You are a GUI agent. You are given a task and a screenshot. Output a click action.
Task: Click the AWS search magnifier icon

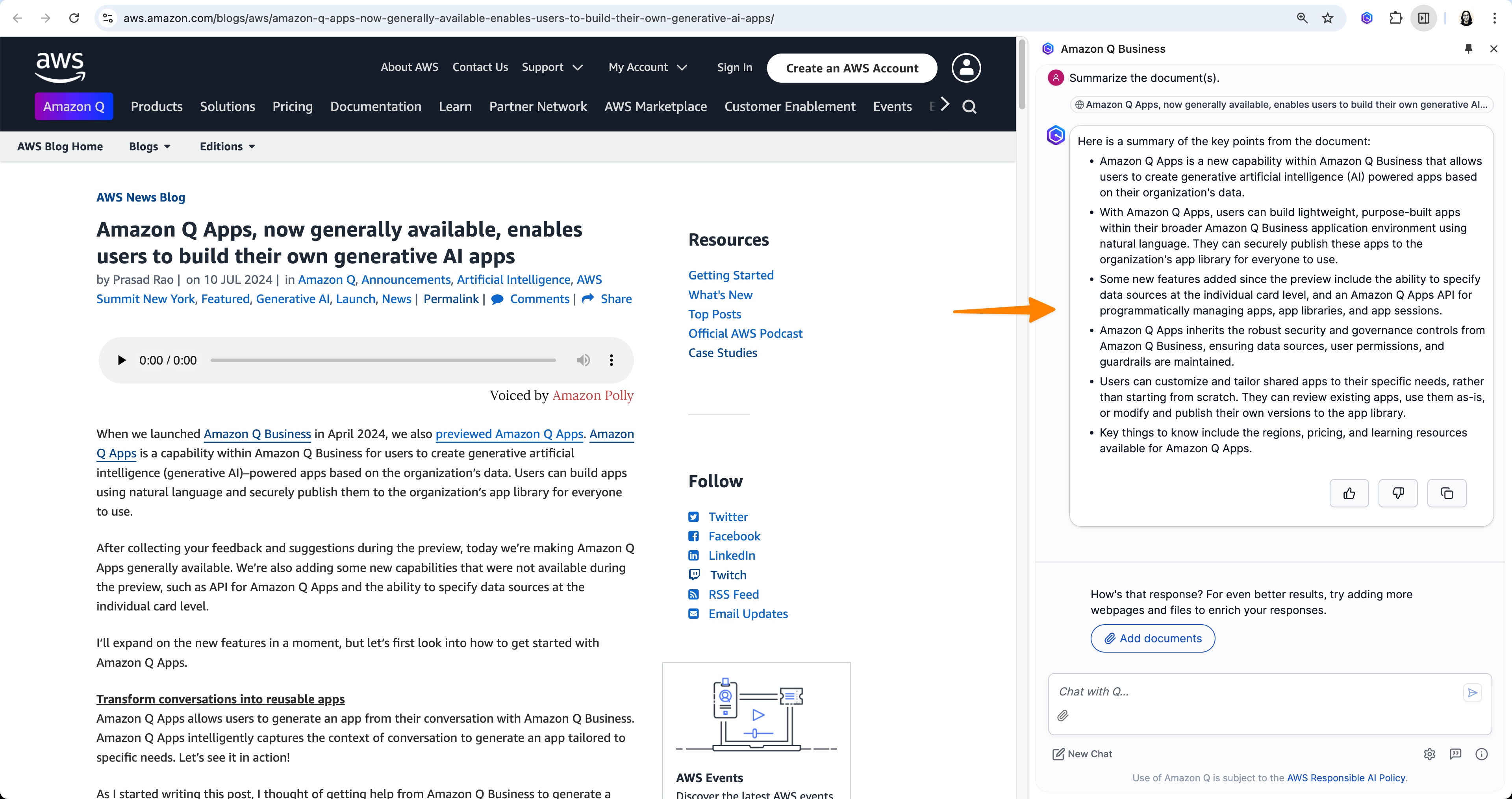pos(970,107)
